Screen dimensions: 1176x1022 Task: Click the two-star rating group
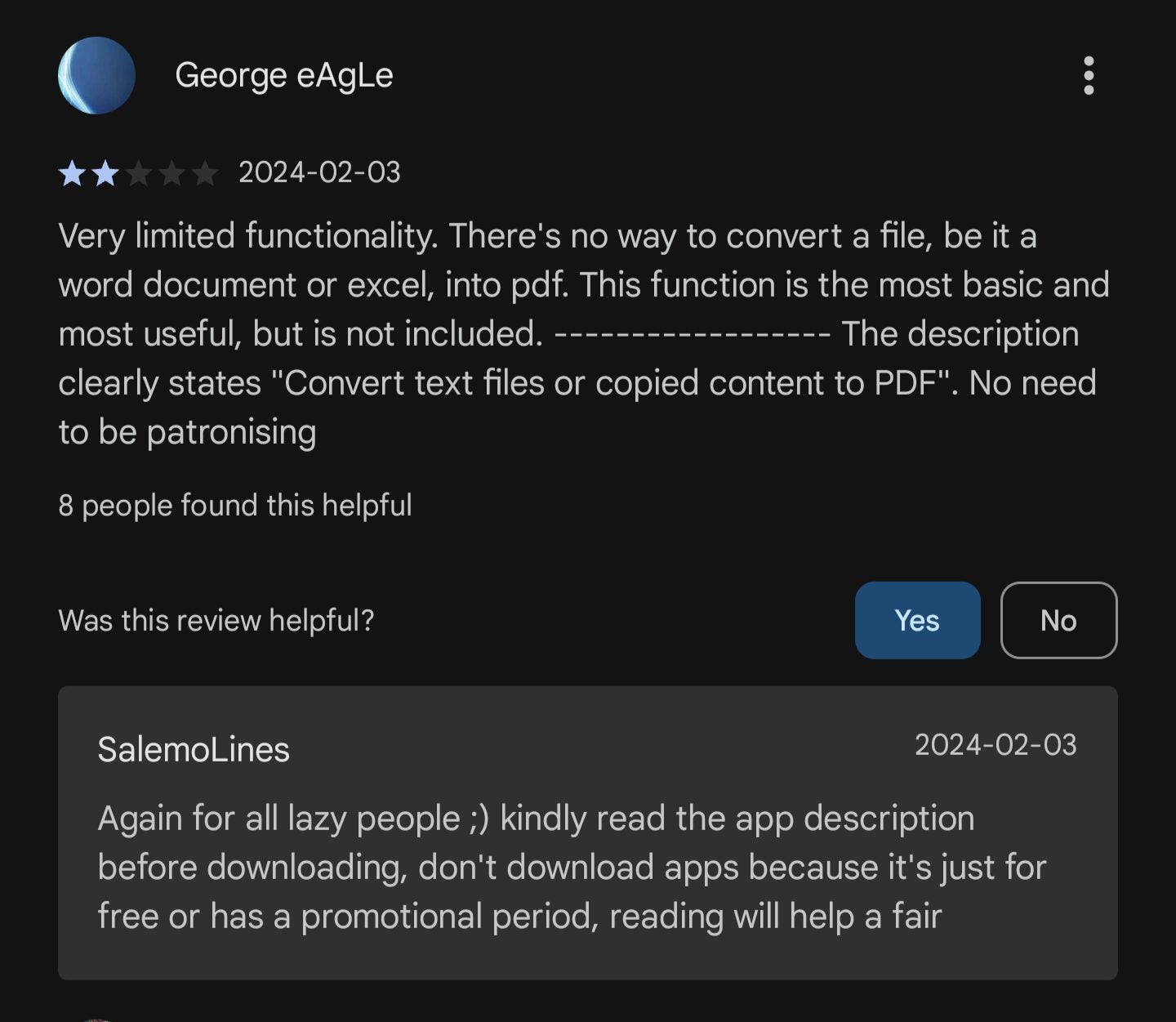(x=139, y=172)
